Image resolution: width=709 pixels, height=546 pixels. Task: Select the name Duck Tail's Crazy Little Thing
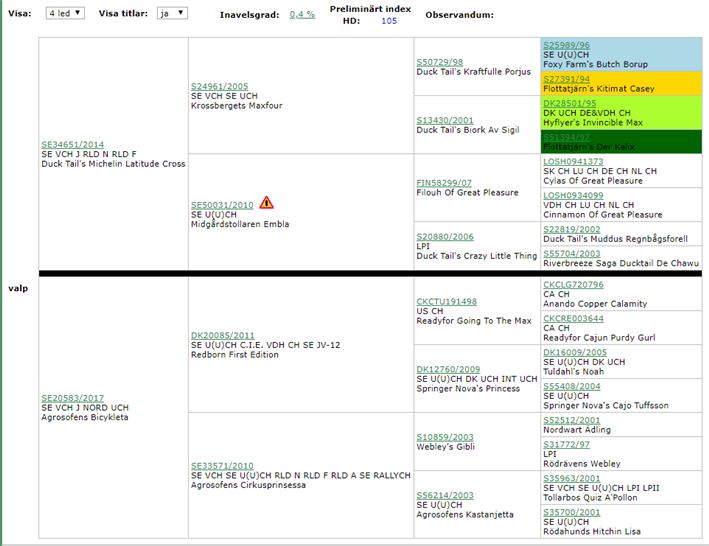[x=477, y=256]
